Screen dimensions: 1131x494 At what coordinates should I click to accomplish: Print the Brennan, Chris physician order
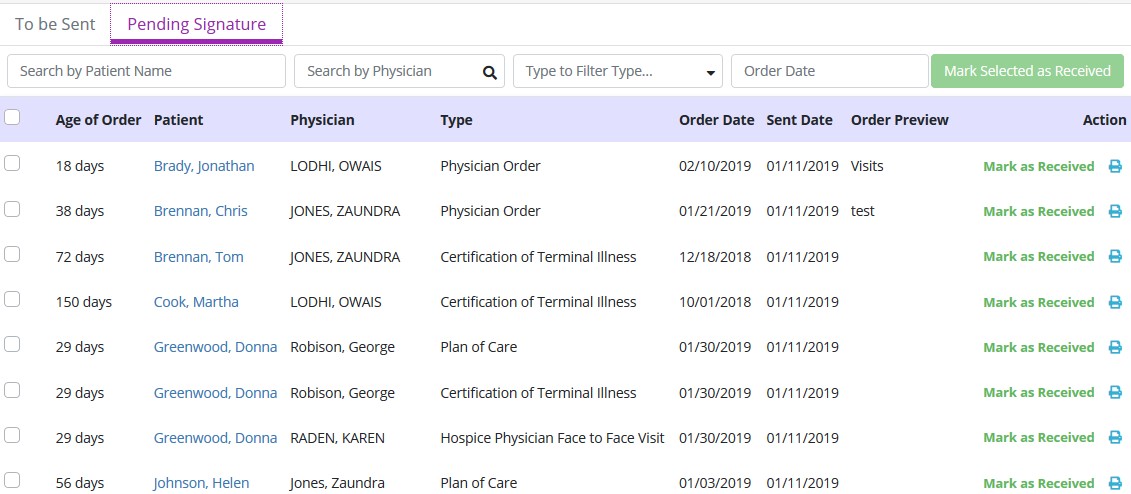1115,212
